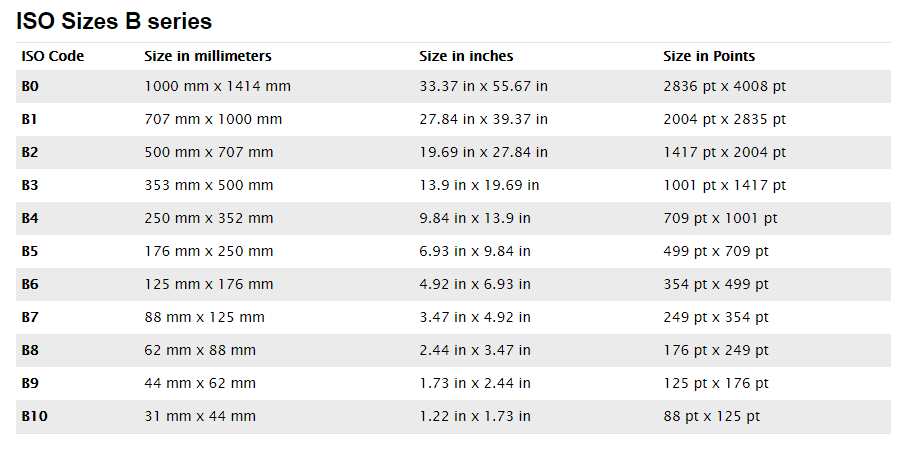Click the B0 row code cell
Screen dimensions: 907x450
coord(30,86)
